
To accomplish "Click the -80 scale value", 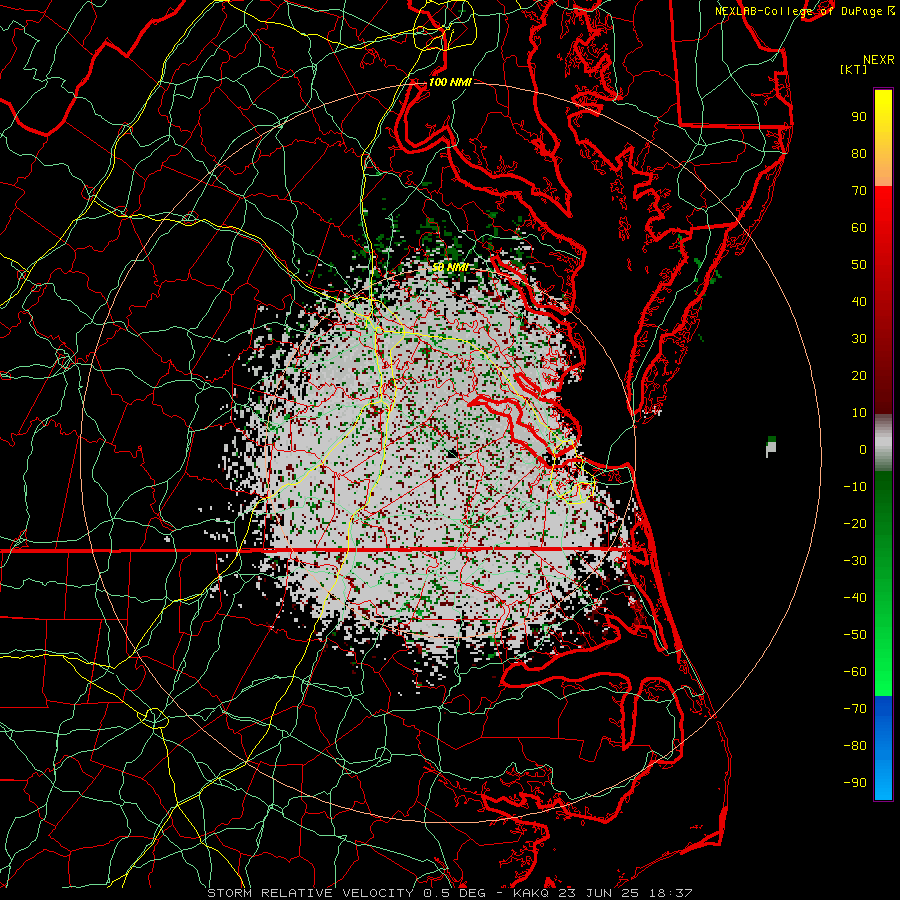I will click(x=855, y=746).
